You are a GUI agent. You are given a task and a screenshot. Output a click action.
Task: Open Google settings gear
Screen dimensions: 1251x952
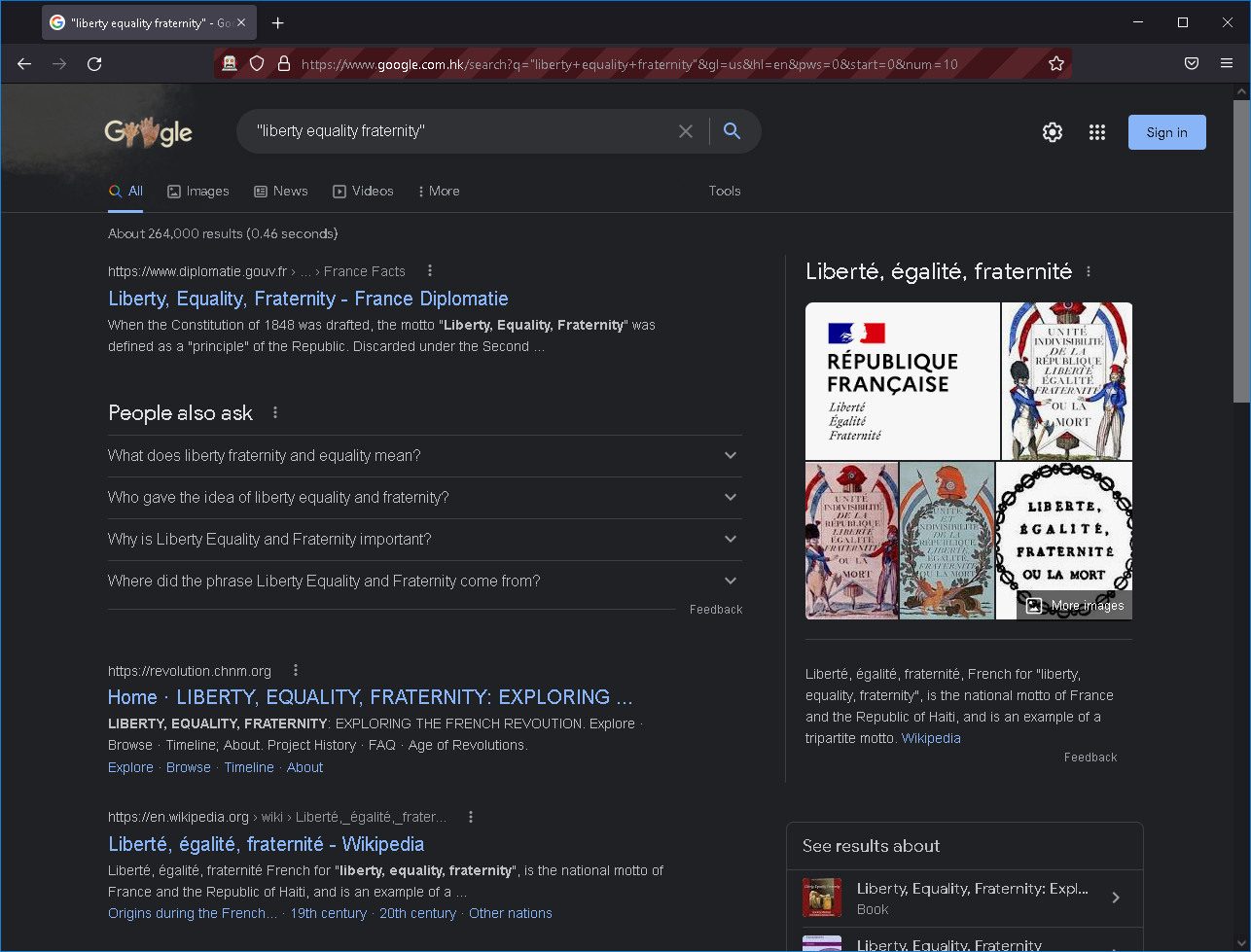(1053, 132)
